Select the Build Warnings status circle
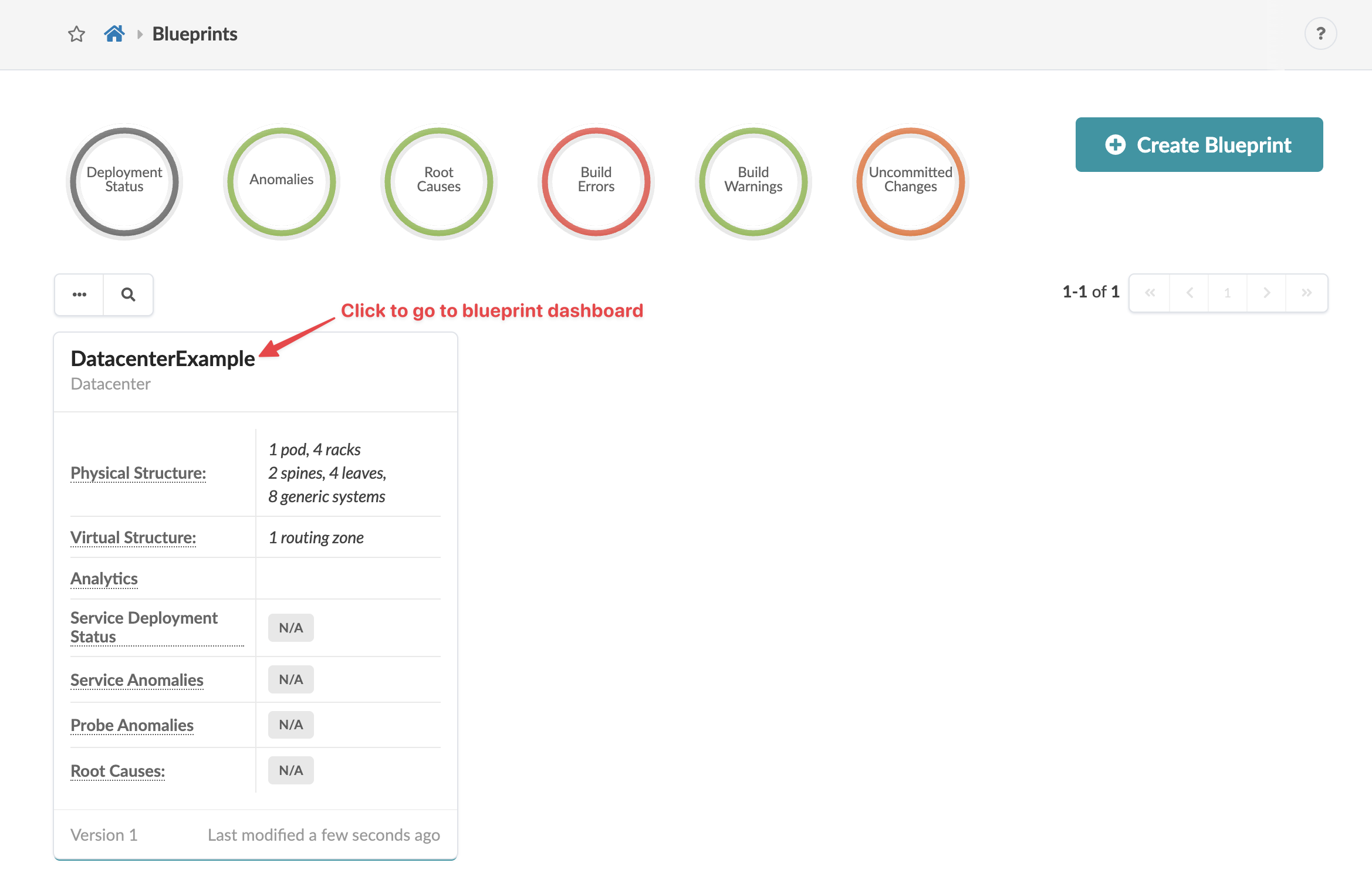 [753, 181]
